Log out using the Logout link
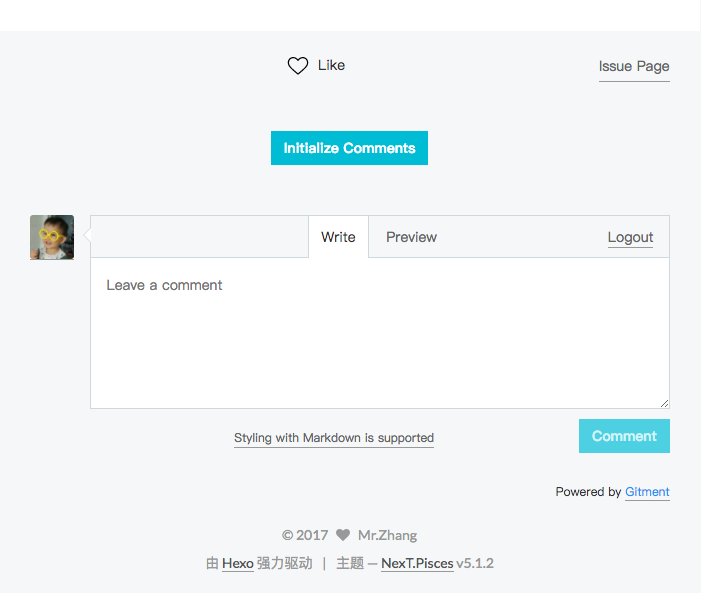 tap(630, 238)
